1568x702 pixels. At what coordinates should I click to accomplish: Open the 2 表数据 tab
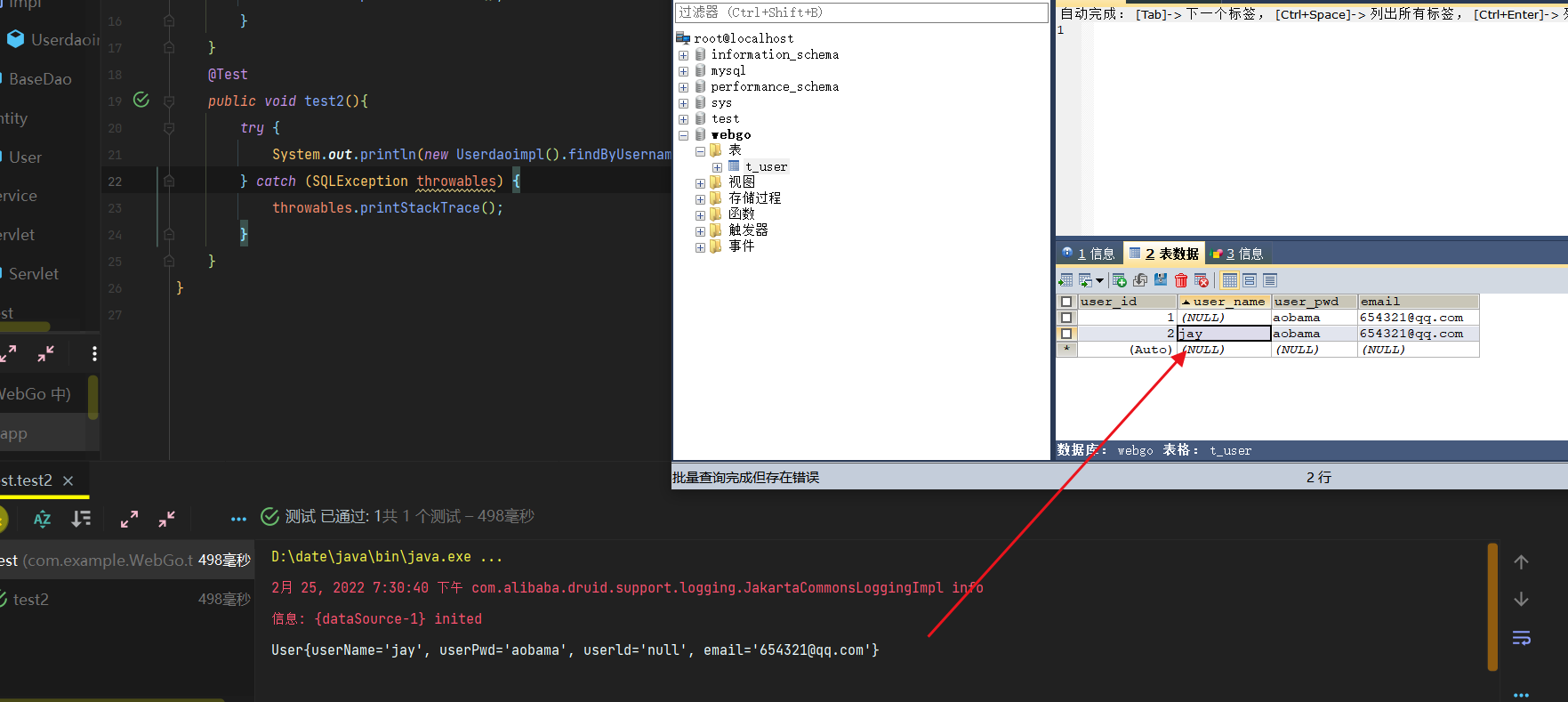[1164, 254]
